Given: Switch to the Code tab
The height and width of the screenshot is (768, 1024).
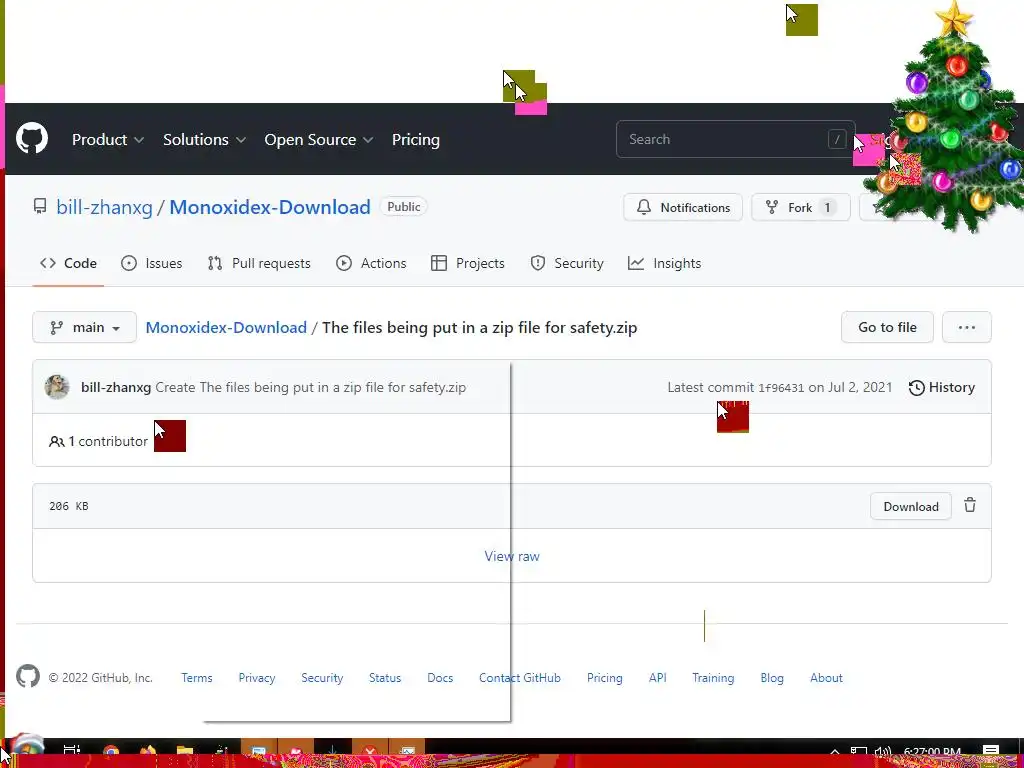Looking at the screenshot, I should (68, 263).
